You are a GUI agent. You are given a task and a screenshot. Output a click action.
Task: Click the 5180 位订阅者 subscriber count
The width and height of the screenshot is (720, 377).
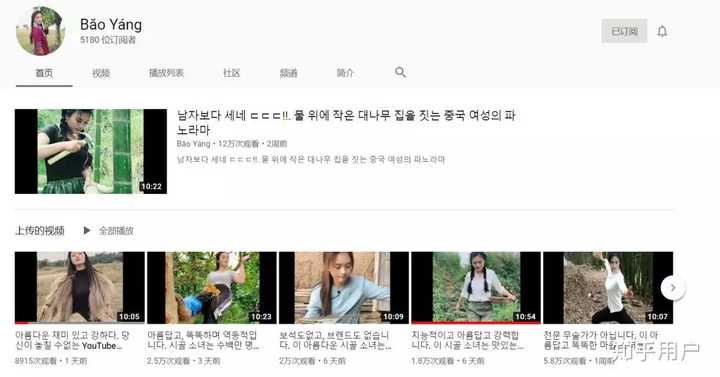click(x=108, y=40)
